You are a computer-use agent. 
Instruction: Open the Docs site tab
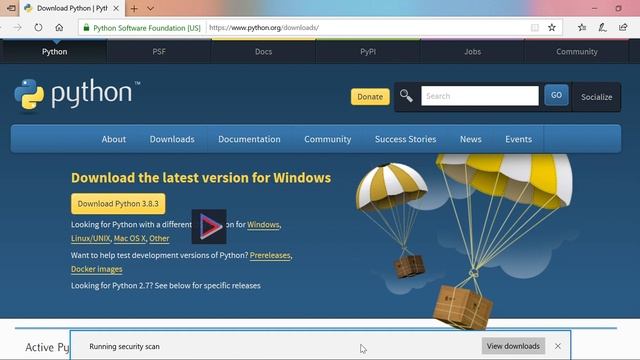pyautogui.click(x=263, y=51)
